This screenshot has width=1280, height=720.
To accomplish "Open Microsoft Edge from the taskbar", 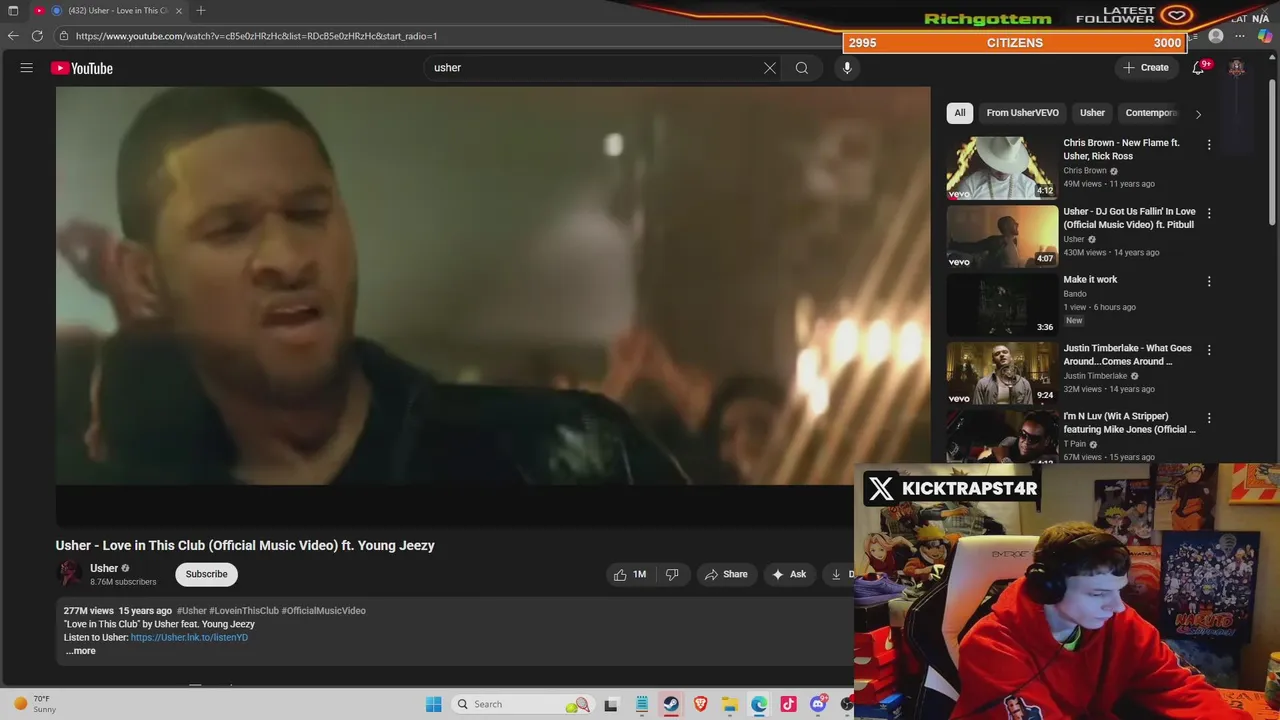I will (x=760, y=704).
